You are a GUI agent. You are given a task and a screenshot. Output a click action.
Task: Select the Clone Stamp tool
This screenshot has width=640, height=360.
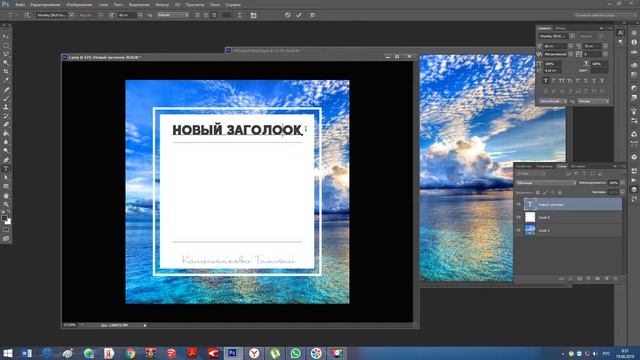[6, 107]
